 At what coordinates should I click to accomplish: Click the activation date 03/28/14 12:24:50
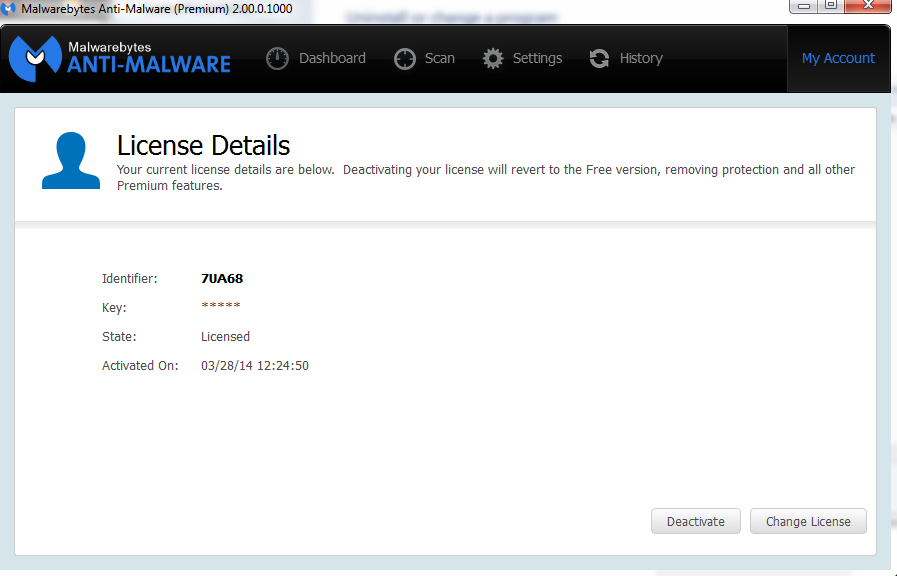point(255,366)
